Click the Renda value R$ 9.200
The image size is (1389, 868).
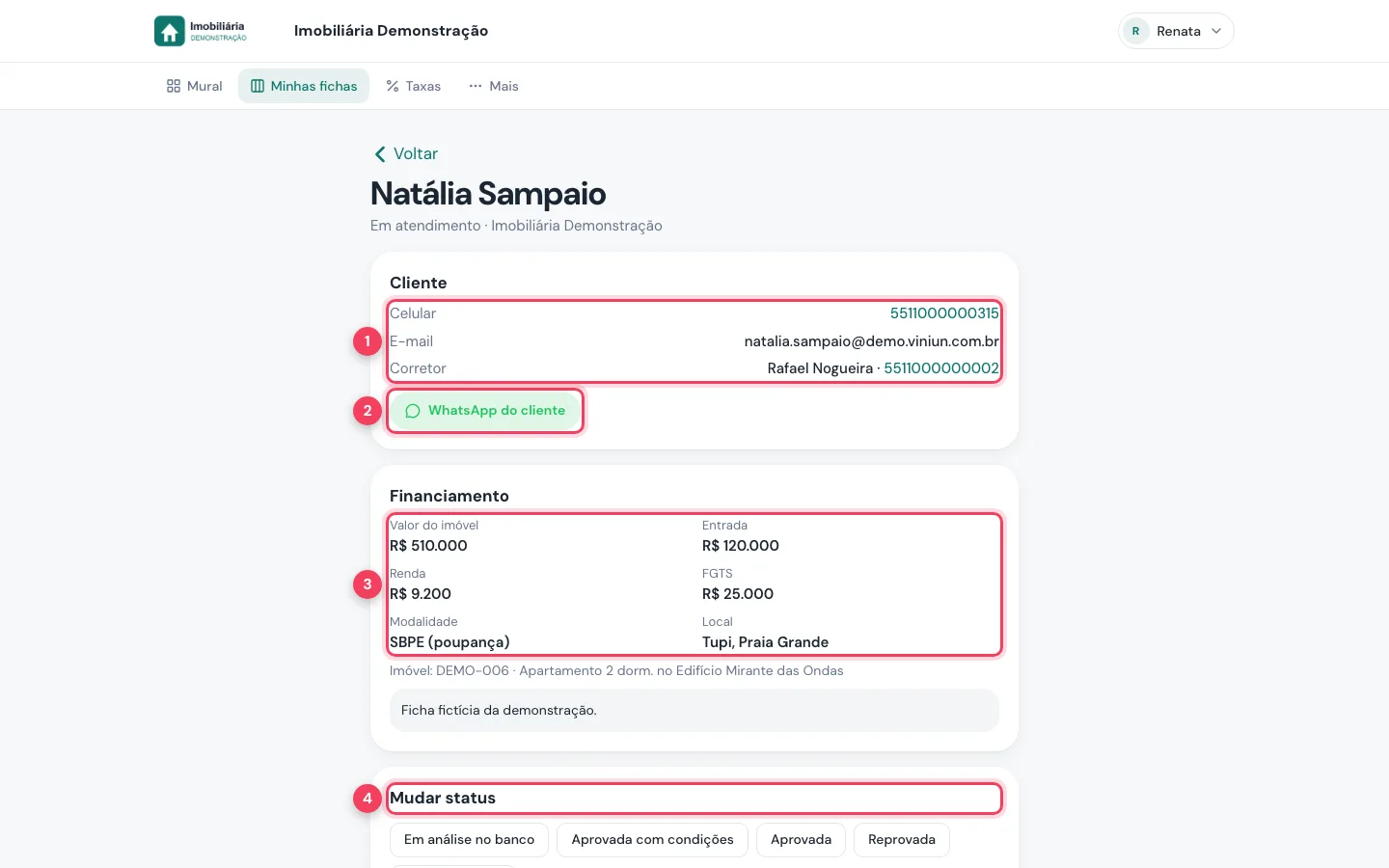421,594
